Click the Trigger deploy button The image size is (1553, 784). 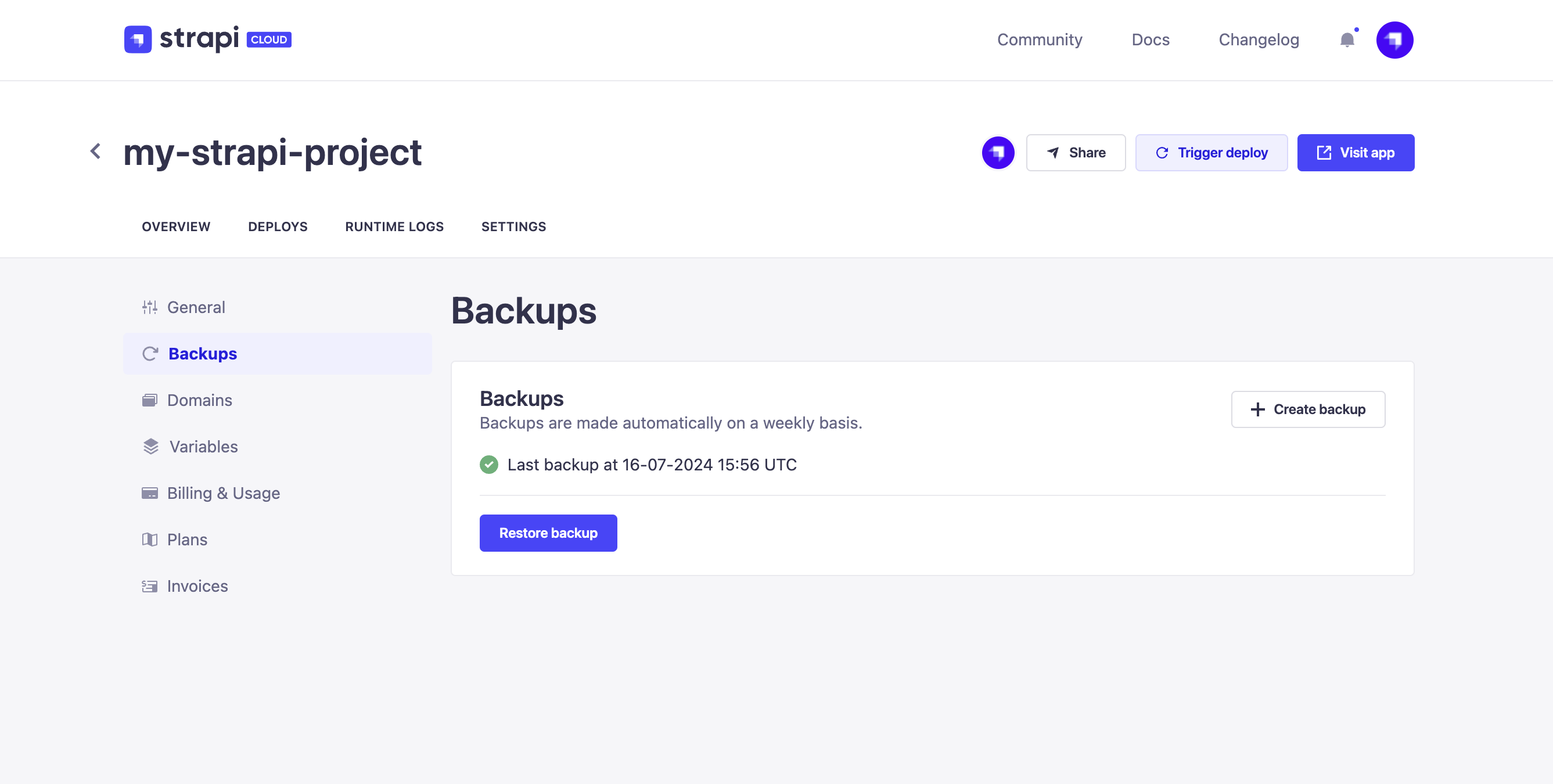pos(1211,153)
